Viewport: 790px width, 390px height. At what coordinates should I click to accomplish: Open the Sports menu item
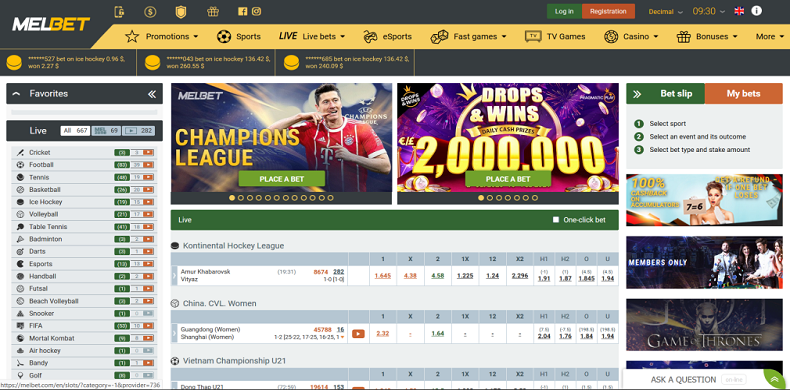[239, 36]
